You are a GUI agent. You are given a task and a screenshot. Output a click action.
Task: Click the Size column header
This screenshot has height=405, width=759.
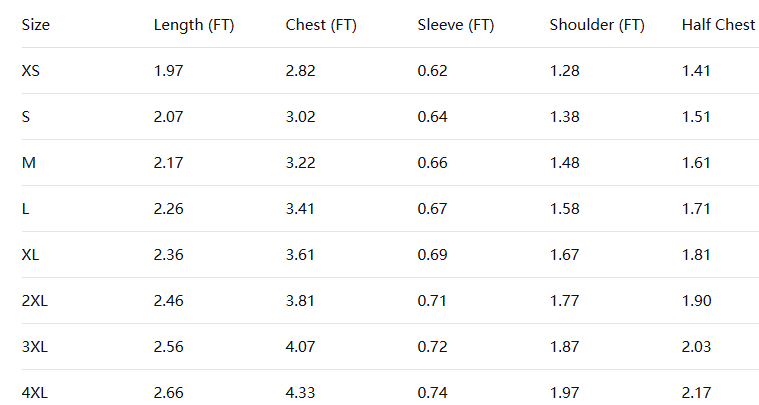(36, 25)
